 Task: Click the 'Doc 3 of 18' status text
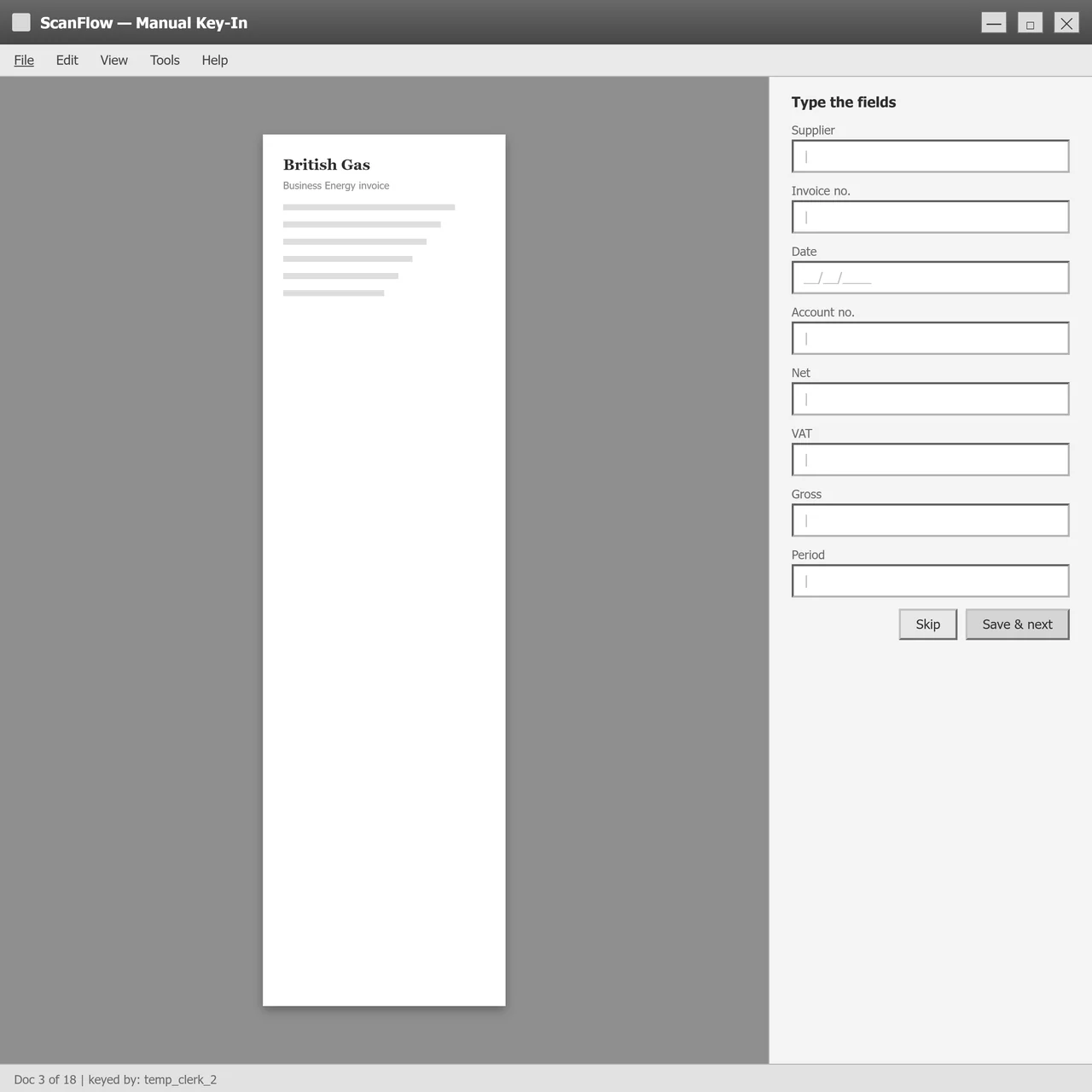click(45, 1079)
